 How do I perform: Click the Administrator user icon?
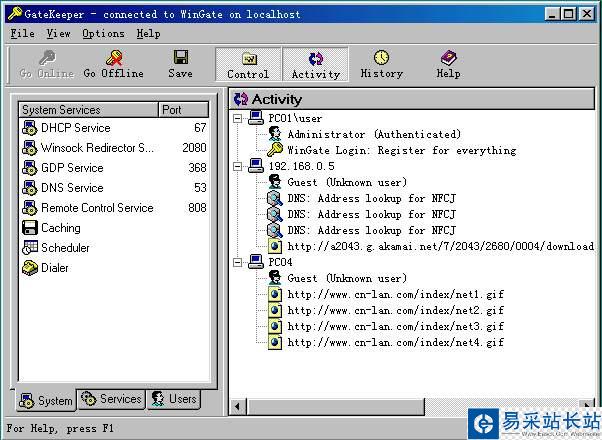point(275,134)
